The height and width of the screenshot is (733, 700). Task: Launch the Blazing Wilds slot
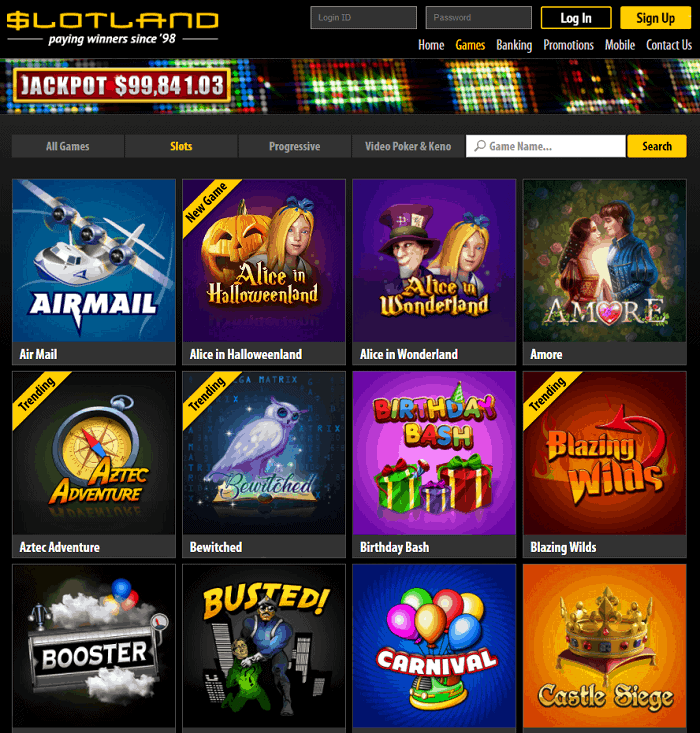coord(605,453)
